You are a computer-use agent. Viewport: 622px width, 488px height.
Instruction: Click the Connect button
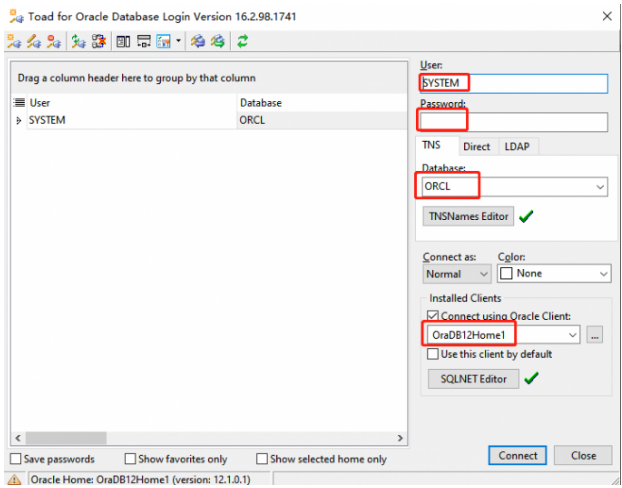[x=518, y=455]
